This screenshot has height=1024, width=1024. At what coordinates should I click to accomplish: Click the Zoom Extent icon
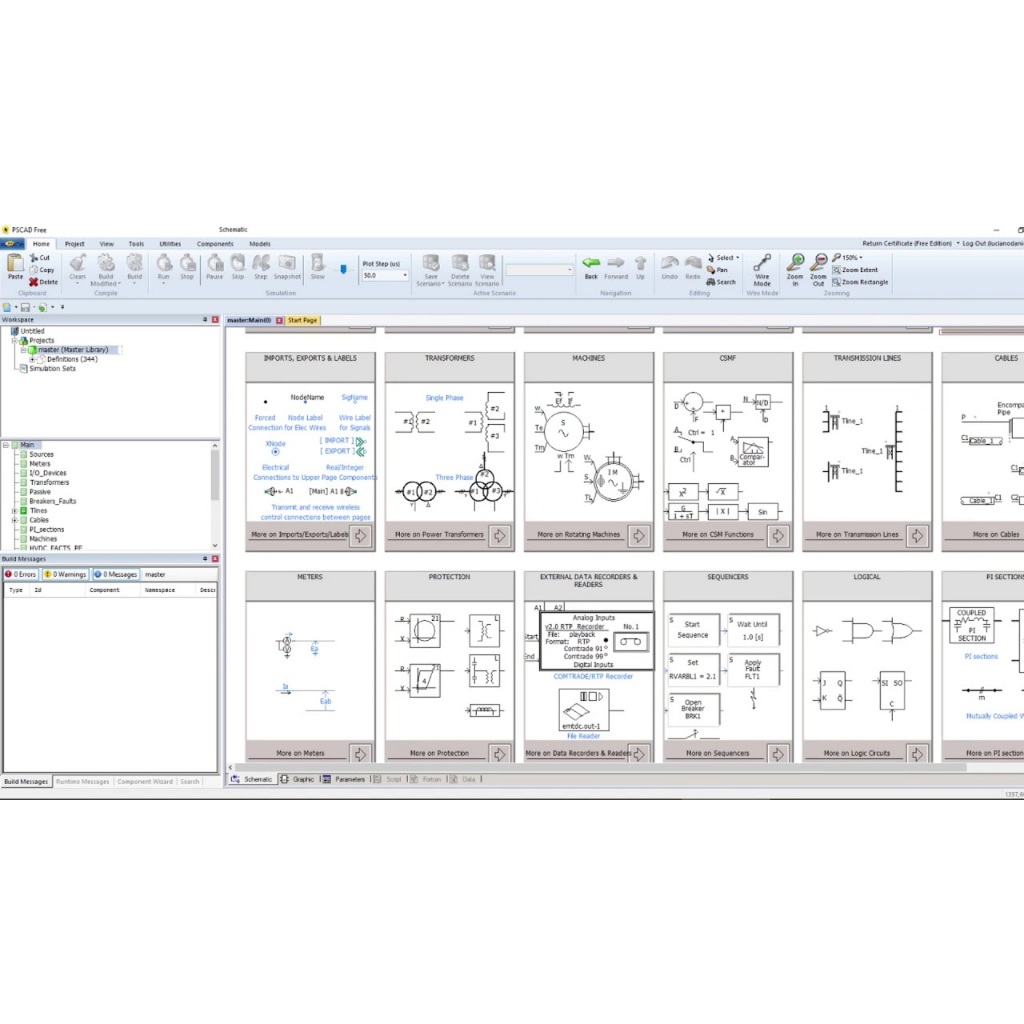[836, 270]
